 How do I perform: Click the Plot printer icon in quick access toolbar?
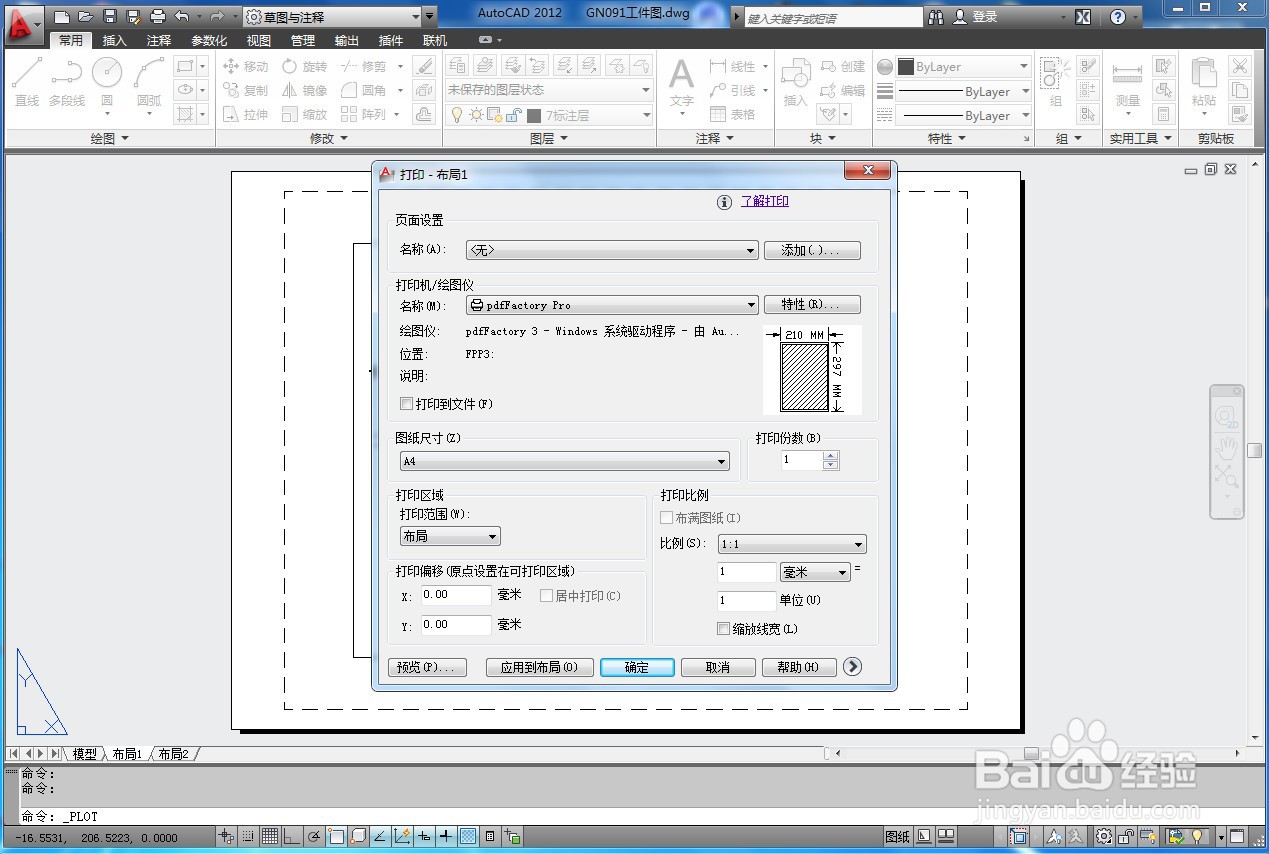click(158, 17)
